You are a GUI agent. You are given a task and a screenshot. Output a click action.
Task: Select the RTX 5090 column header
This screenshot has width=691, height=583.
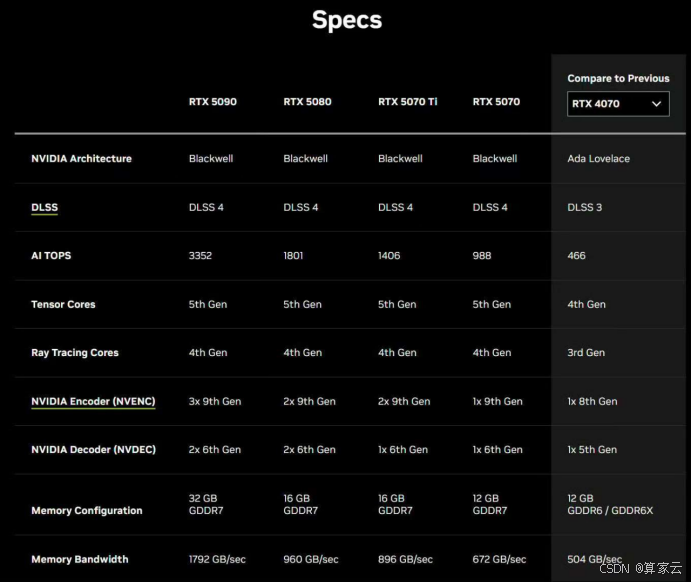(x=213, y=102)
